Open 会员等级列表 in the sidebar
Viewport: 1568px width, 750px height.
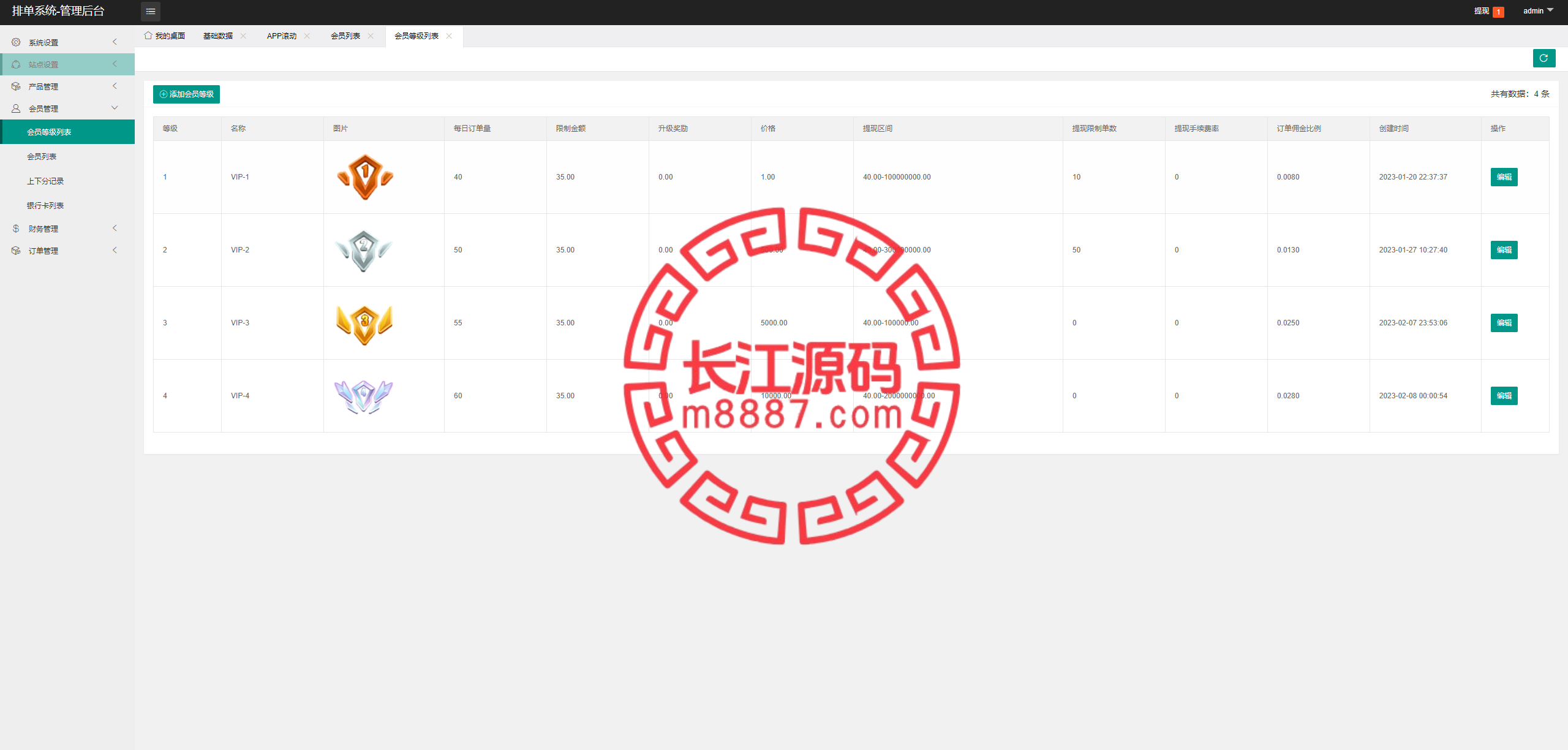tap(67, 132)
